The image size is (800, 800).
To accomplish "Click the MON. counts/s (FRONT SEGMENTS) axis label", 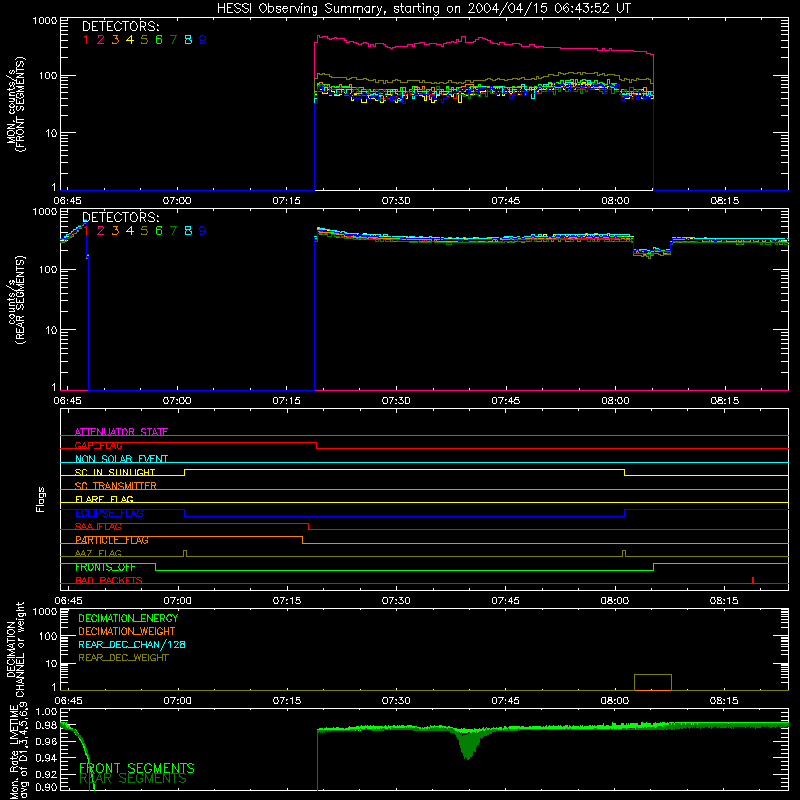I will coord(15,104).
